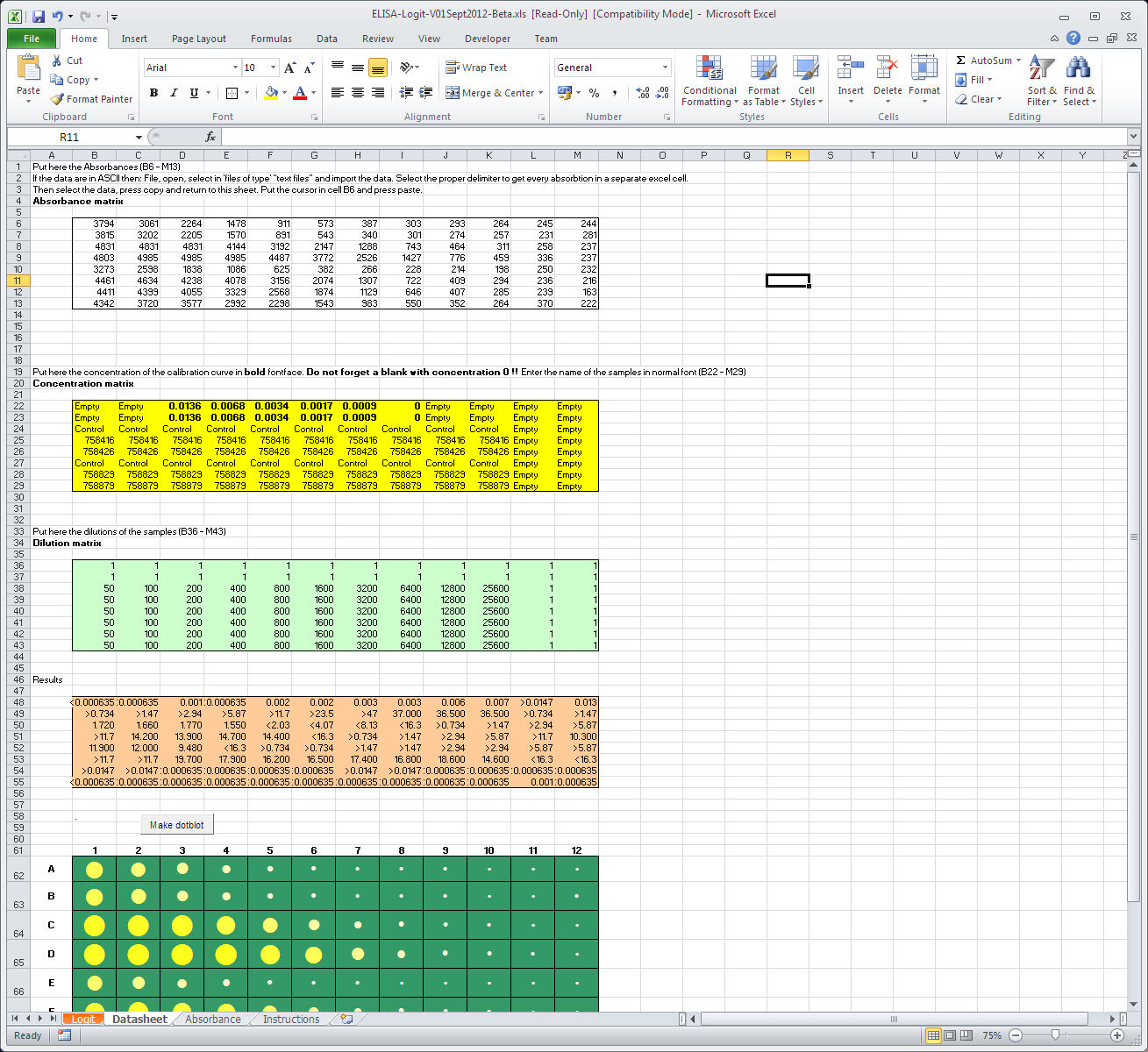Toggle middle vertical alignment
This screenshot has width=1148, height=1052.
[x=358, y=68]
